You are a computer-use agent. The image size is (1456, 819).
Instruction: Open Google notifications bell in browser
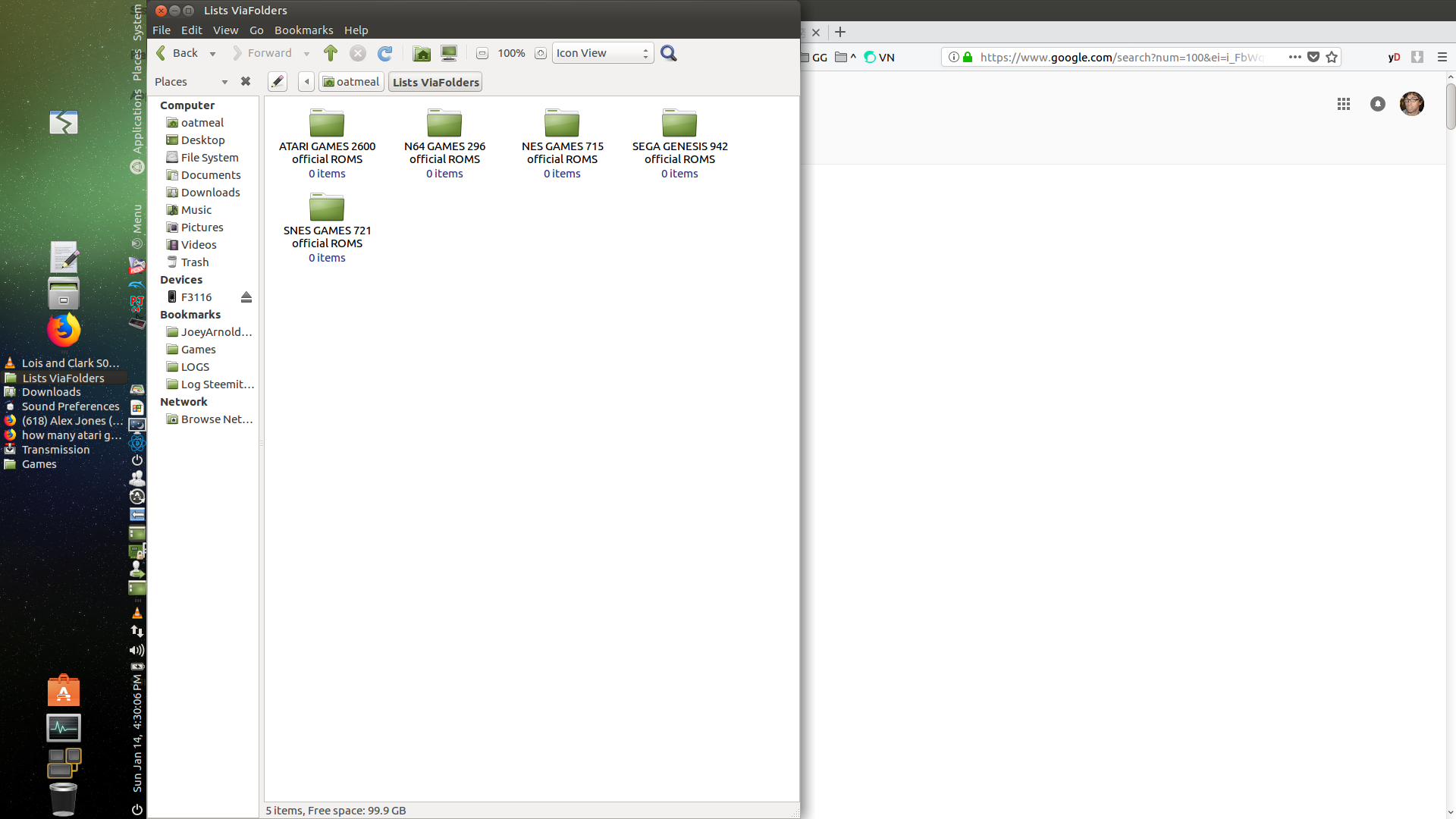(x=1378, y=104)
